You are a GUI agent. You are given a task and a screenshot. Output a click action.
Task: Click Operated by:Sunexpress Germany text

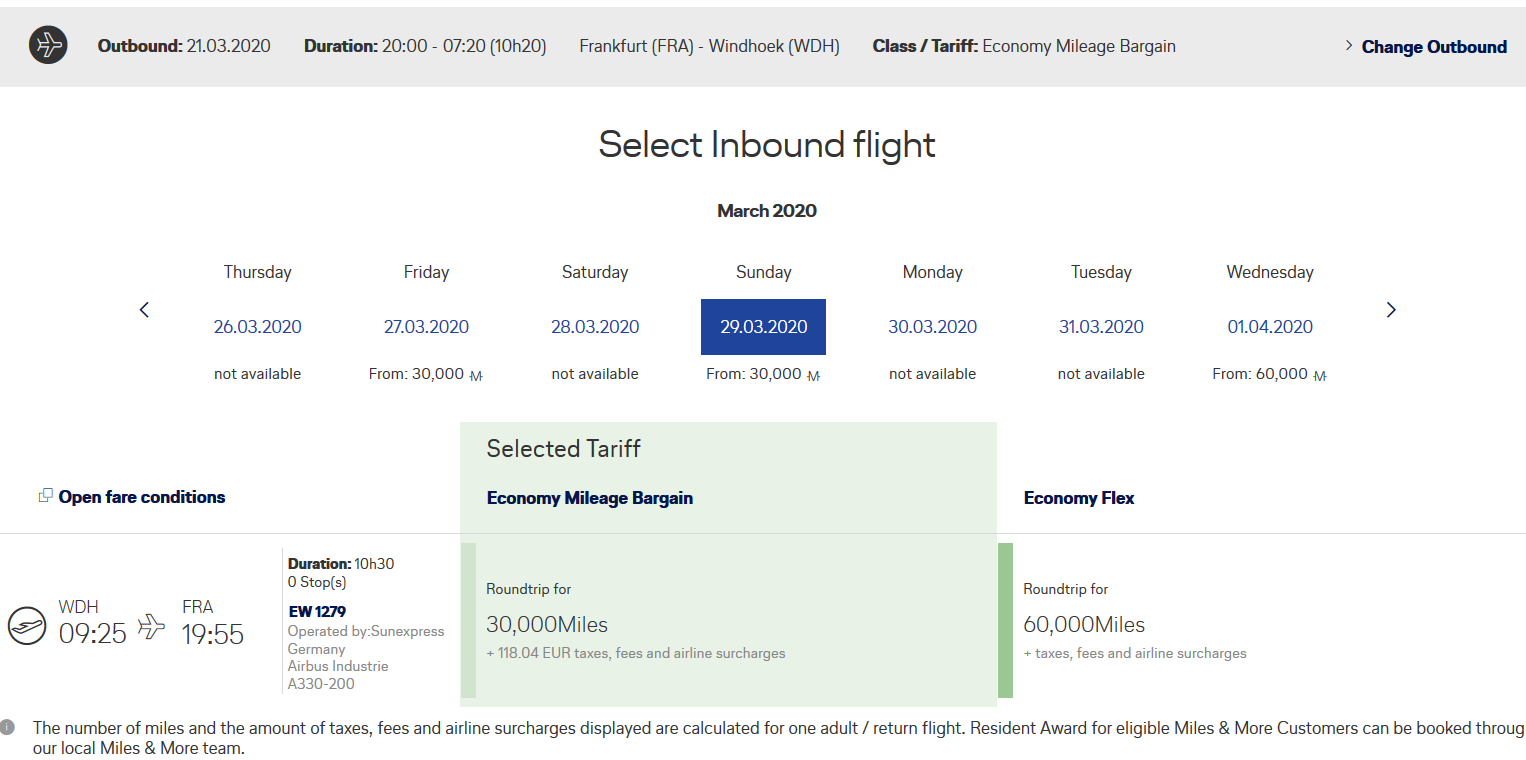point(366,640)
